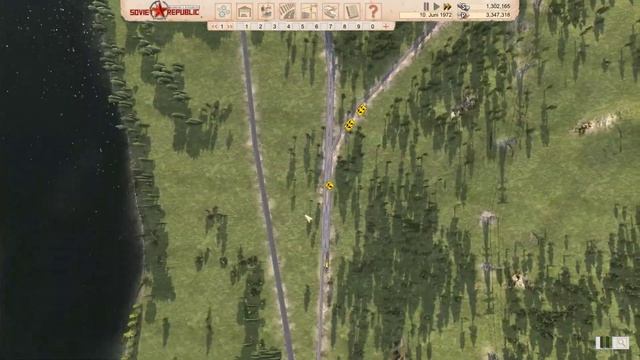Click the dollar currency coins icon
This screenshot has width=640, height=360.
tap(463, 15)
